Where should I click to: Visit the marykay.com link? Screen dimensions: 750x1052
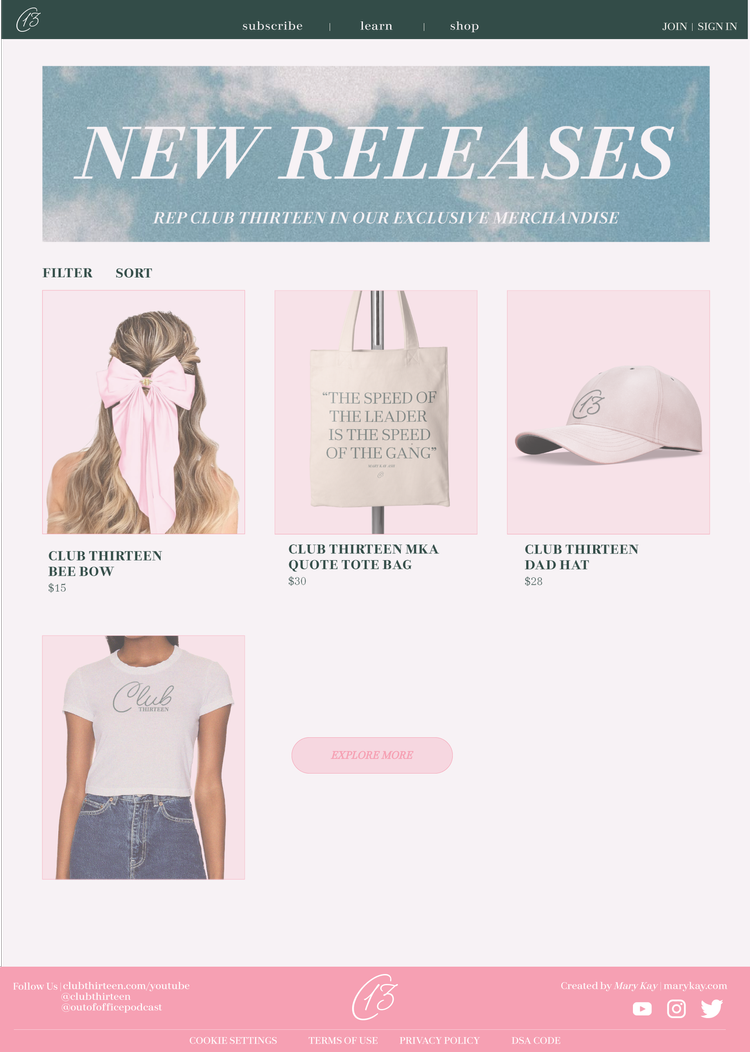click(695, 986)
